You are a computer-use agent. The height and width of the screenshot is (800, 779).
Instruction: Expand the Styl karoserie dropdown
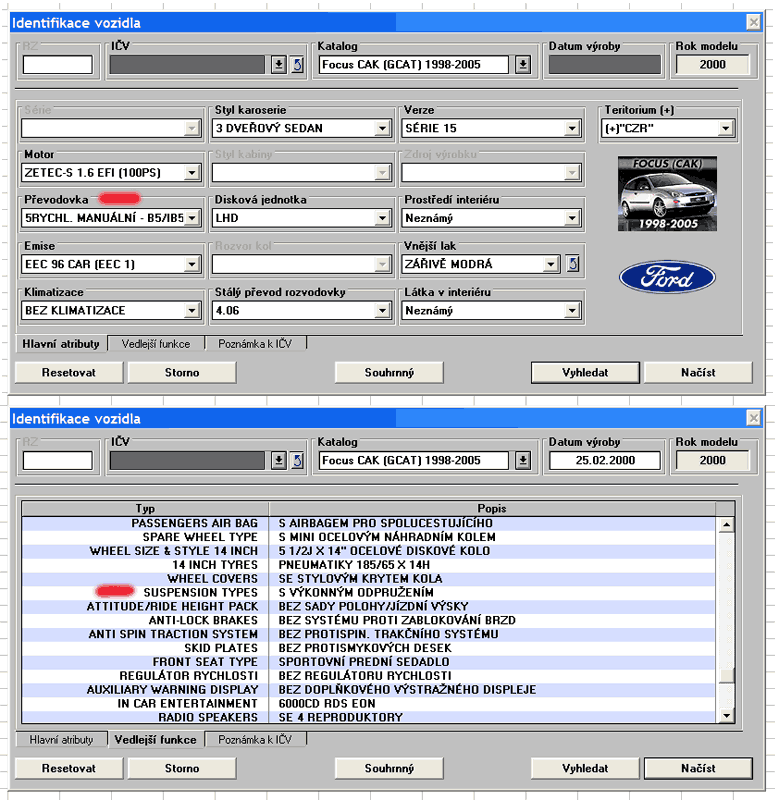tap(382, 128)
